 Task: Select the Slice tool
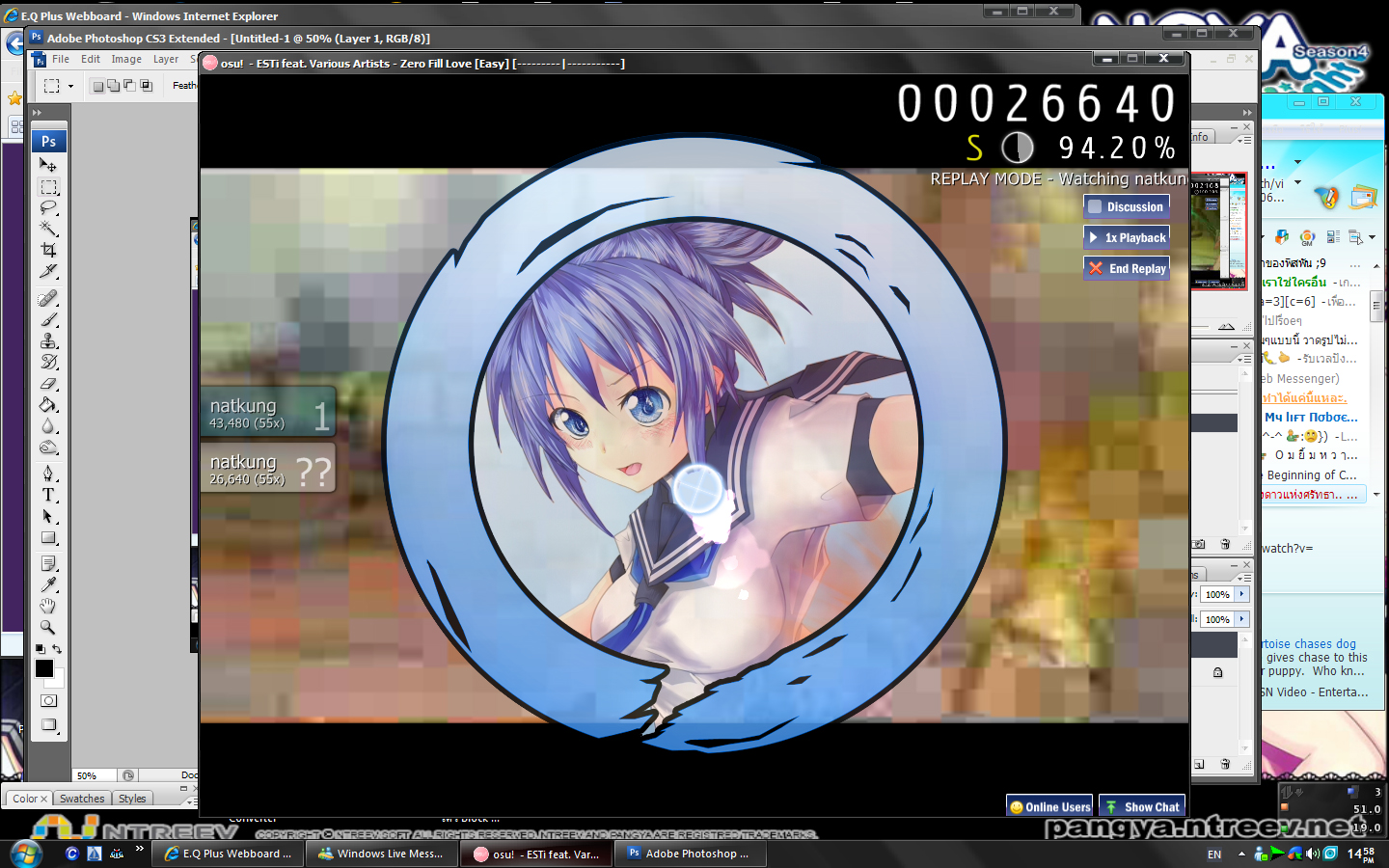click(48, 271)
